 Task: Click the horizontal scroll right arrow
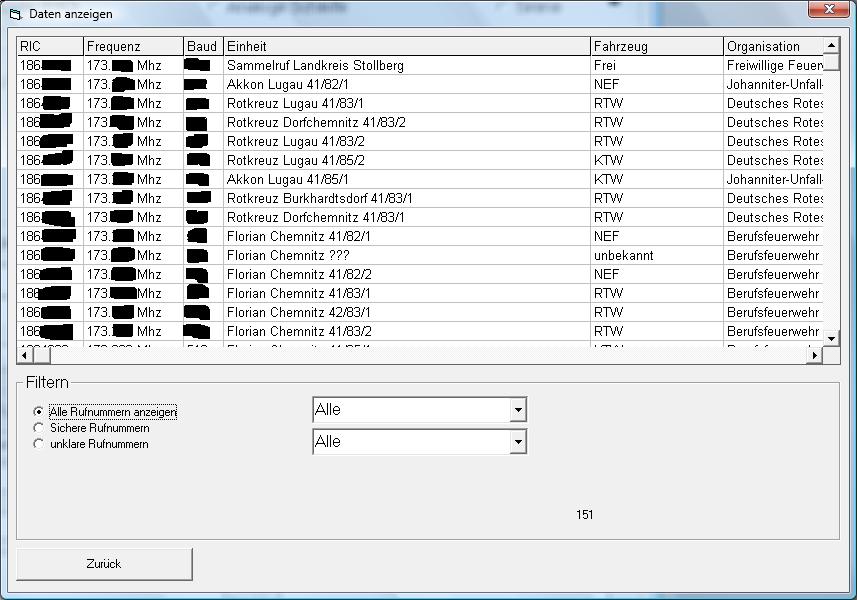815,355
